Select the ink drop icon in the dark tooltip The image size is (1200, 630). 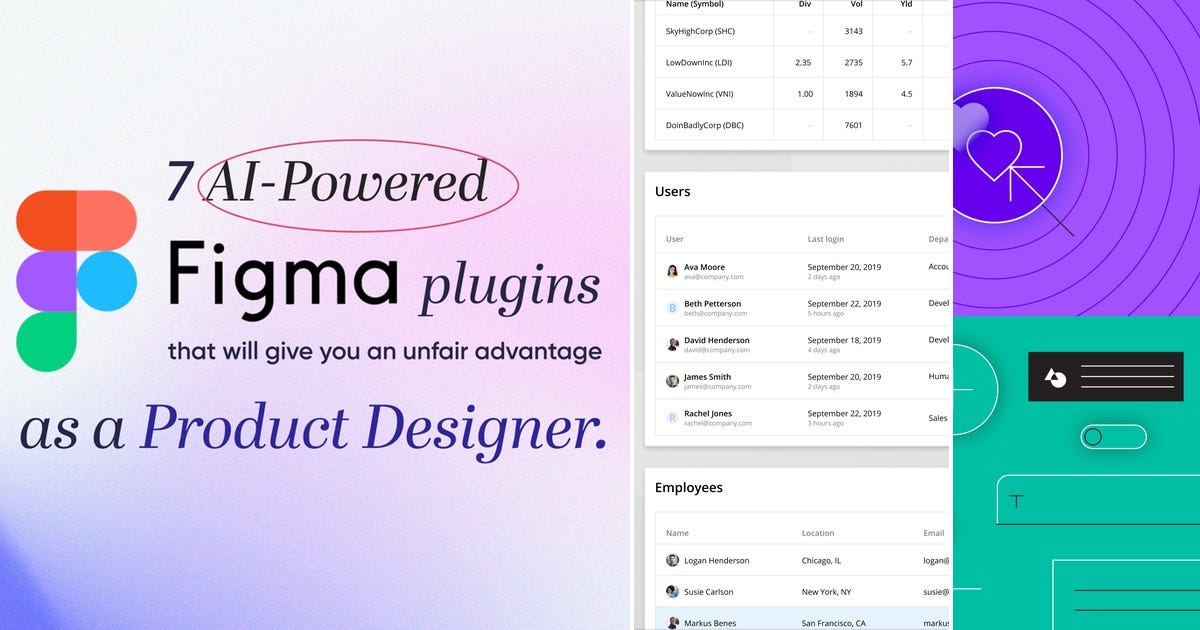point(1053,377)
